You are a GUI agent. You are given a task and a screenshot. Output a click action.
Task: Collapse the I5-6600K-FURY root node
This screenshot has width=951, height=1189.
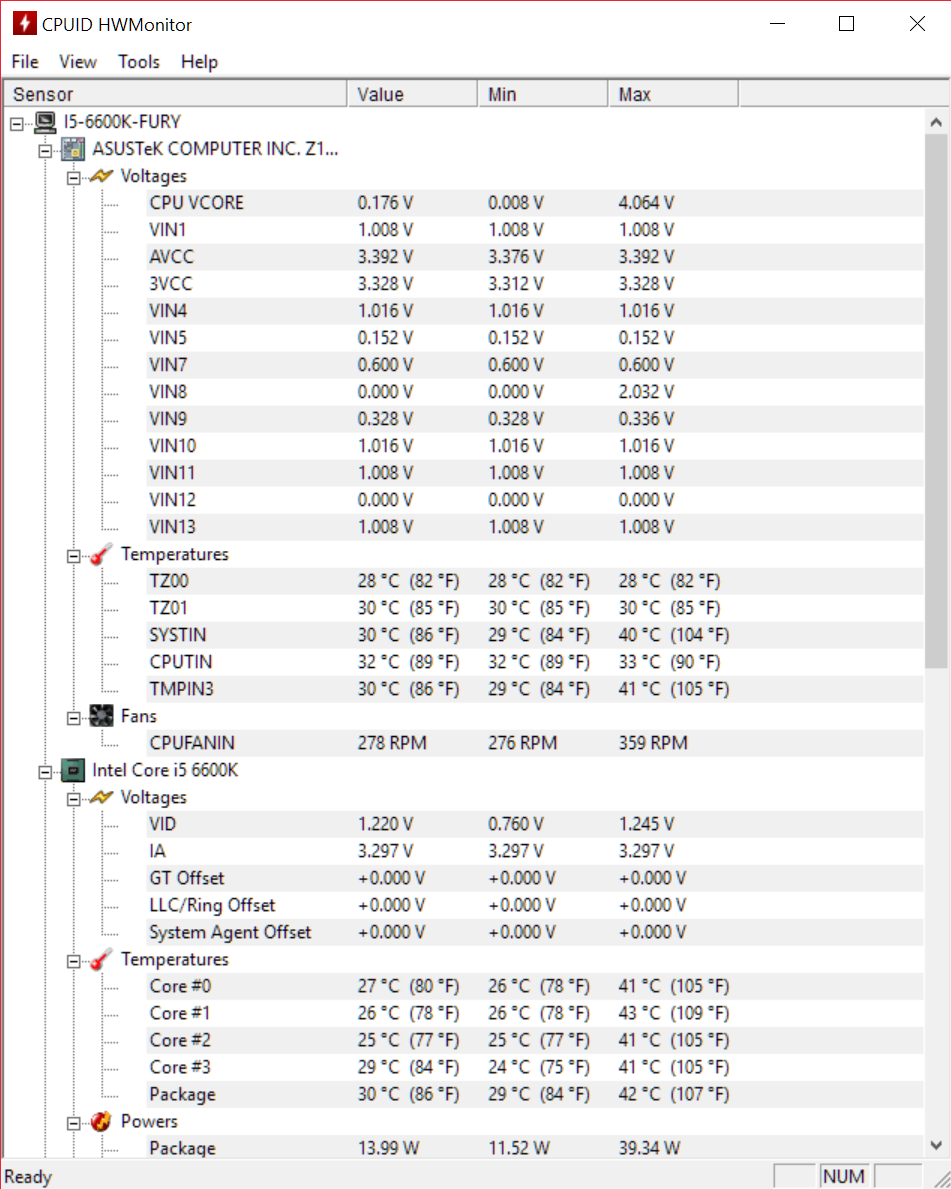[17, 123]
